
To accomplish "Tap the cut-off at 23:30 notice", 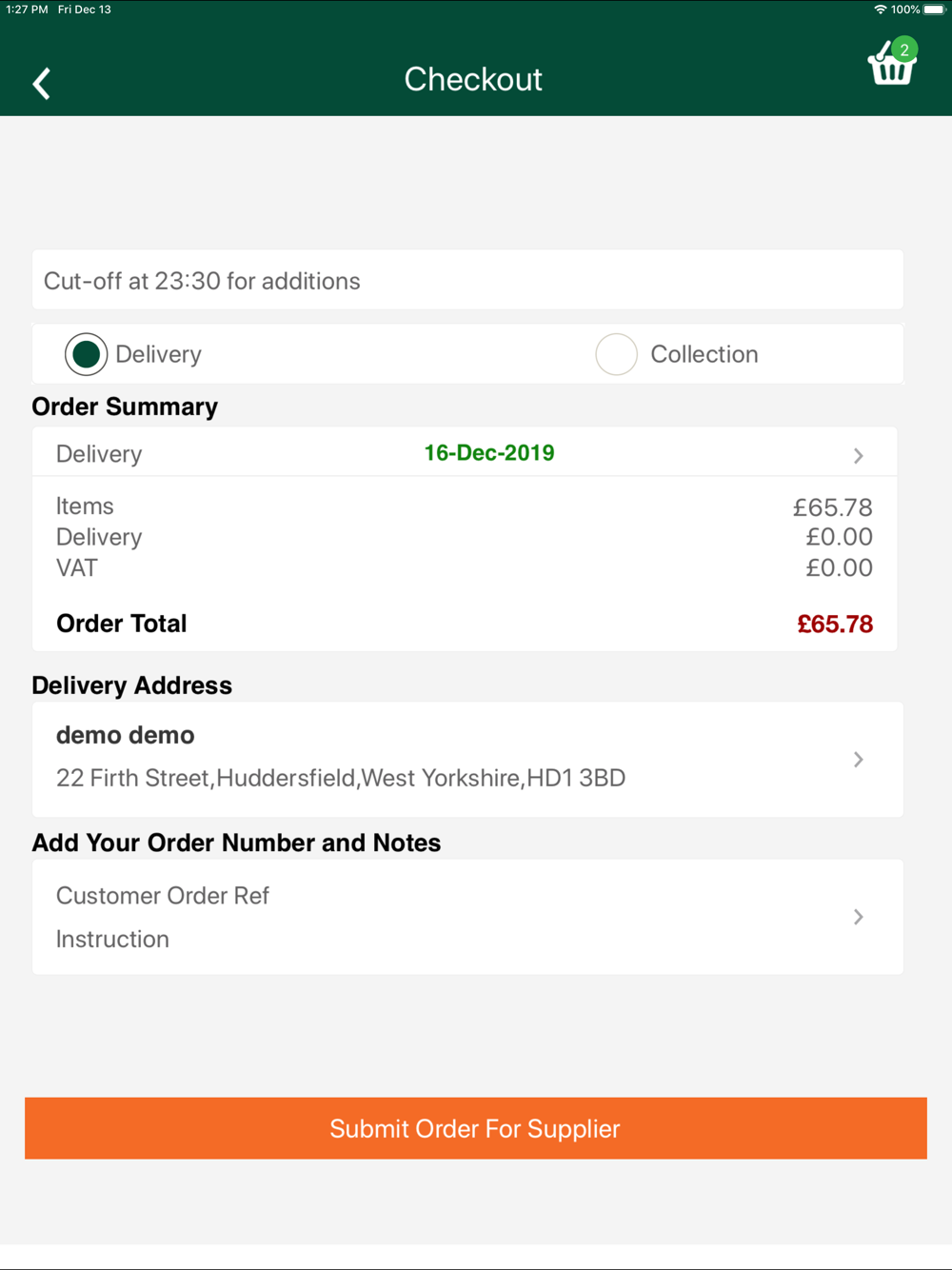I will coord(467,280).
